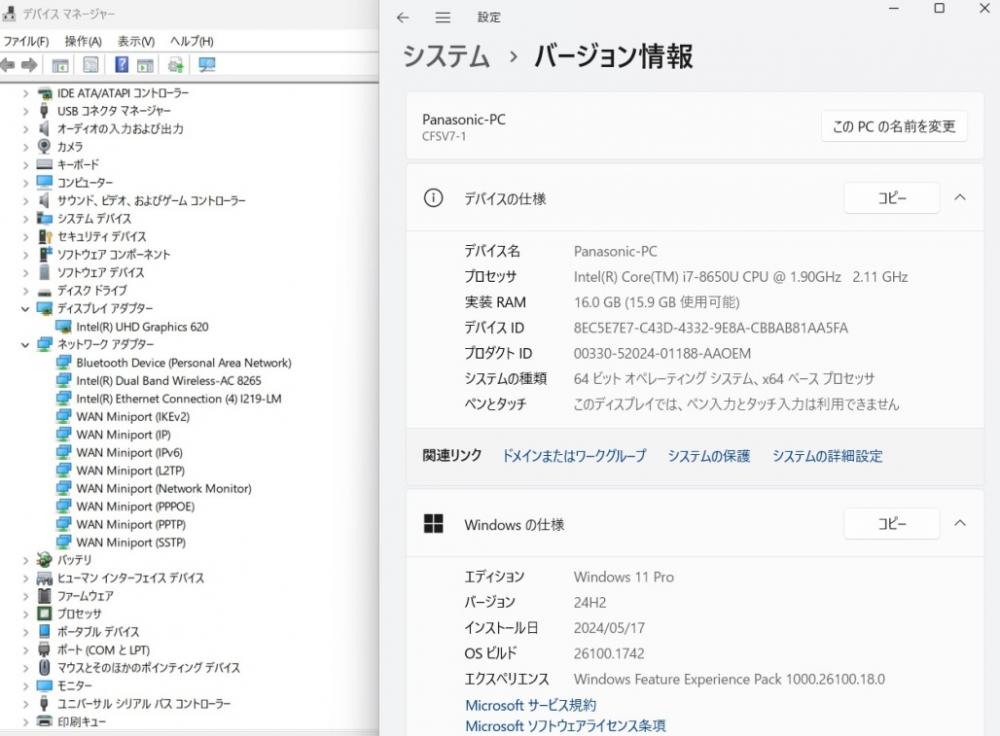Select the ソフトウェア コンポーネント tree item

click(x=114, y=254)
